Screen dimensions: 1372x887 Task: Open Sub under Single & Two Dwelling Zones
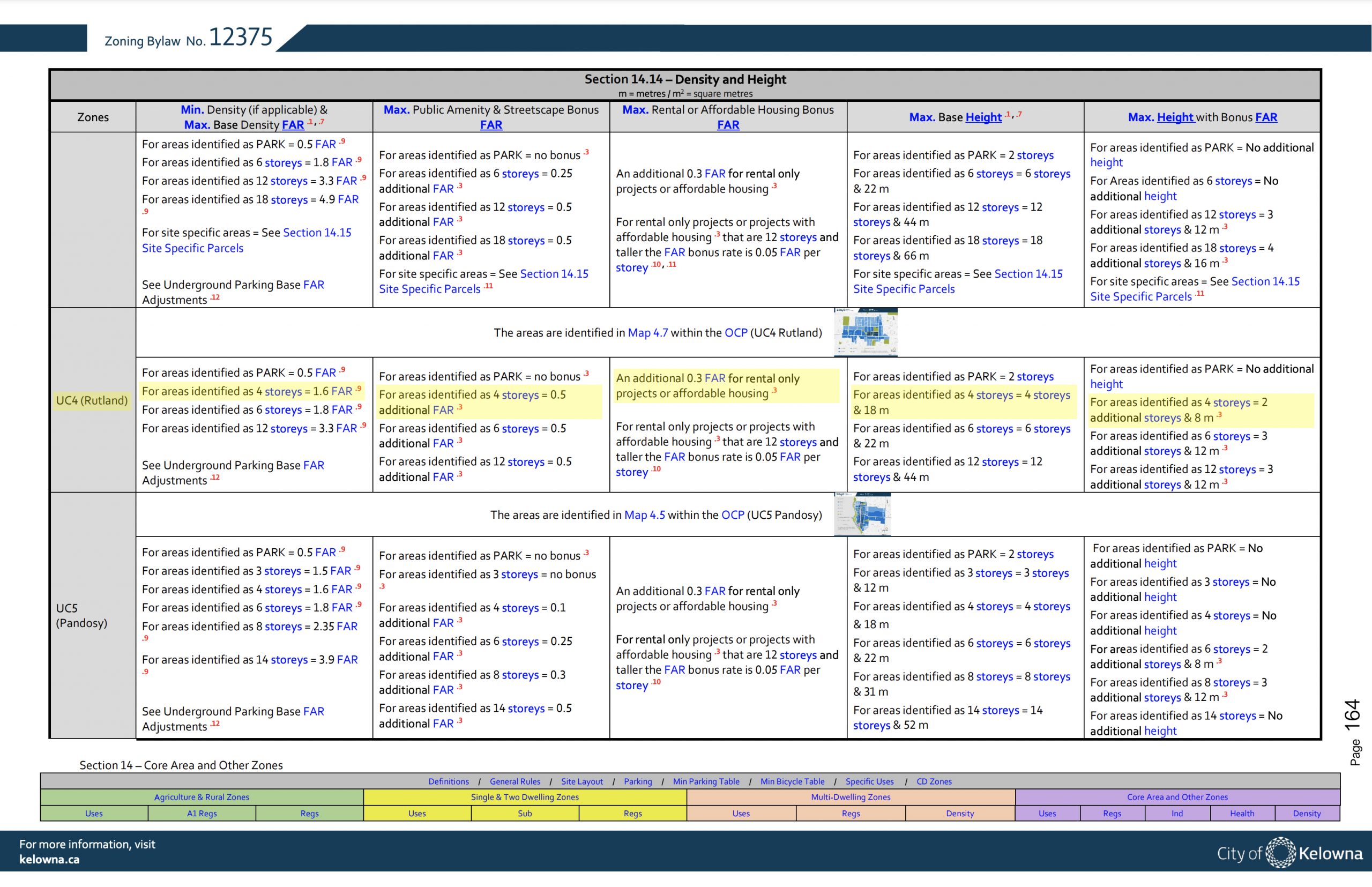tap(525, 813)
